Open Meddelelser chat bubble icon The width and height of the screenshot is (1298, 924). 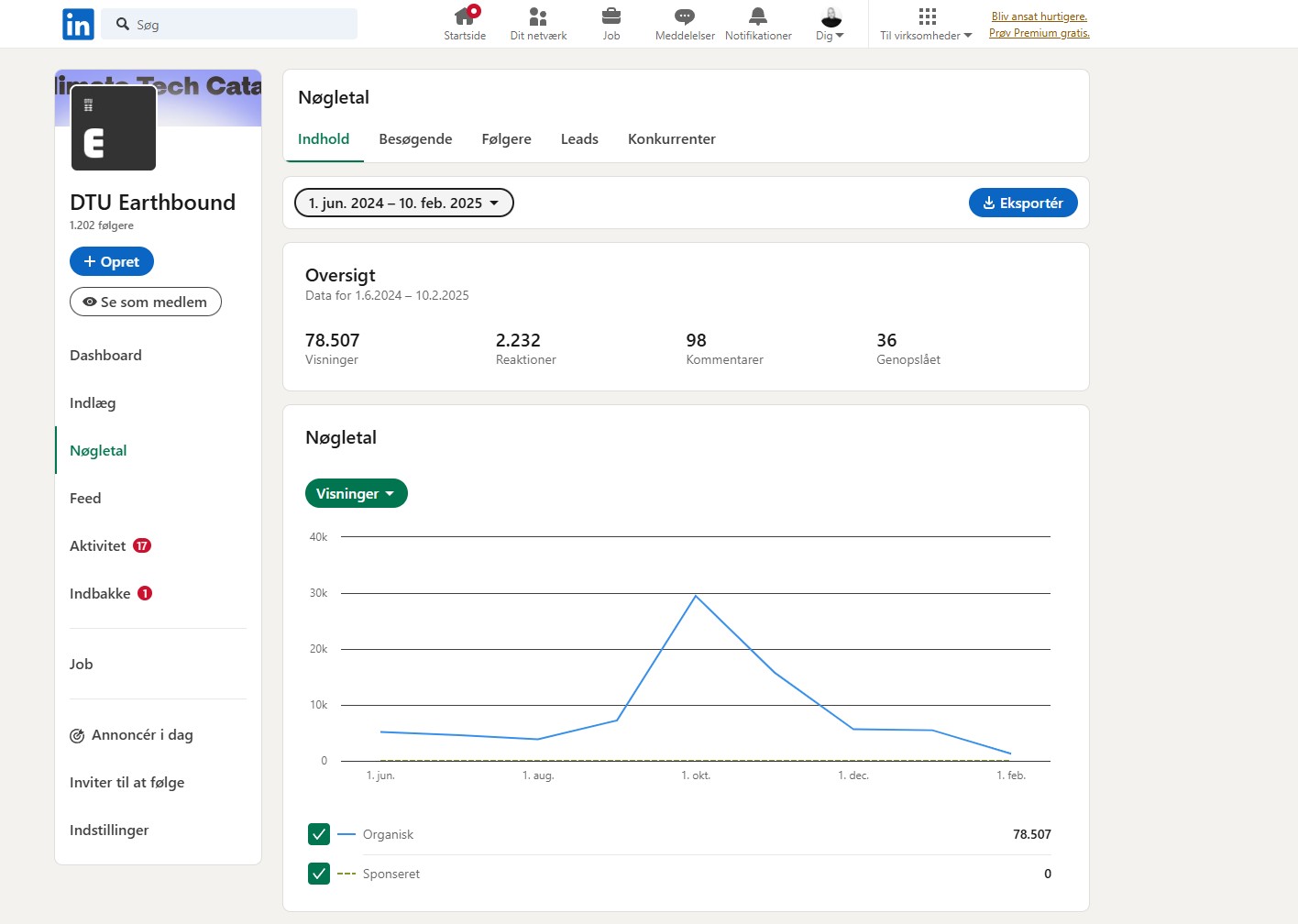pos(685,16)
